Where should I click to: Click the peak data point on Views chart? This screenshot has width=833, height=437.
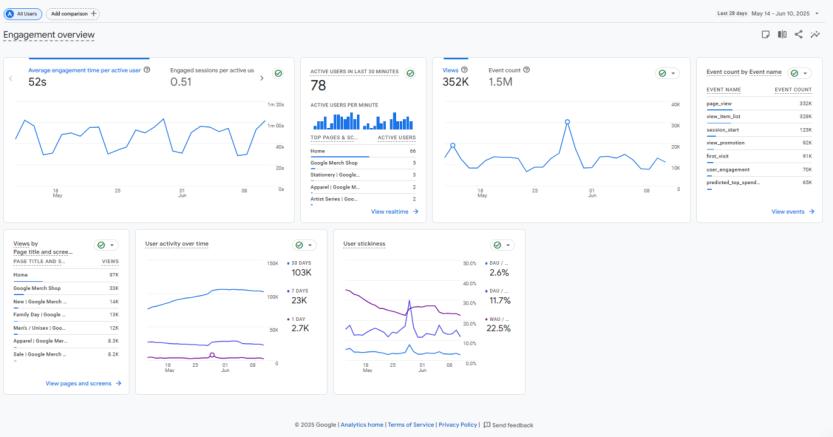tap(567, 122)
